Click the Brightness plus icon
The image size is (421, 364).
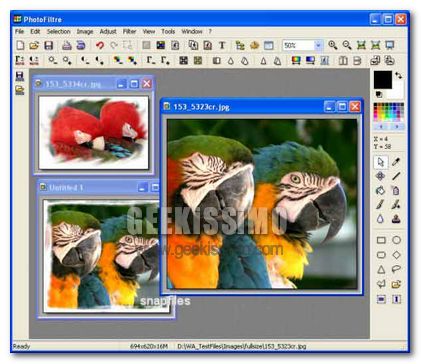click(67, 60)
